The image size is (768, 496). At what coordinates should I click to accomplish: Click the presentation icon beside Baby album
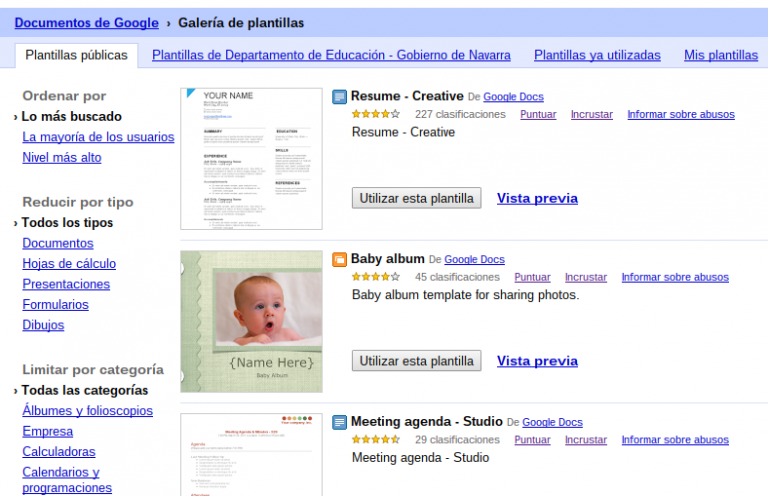(339, 259)
